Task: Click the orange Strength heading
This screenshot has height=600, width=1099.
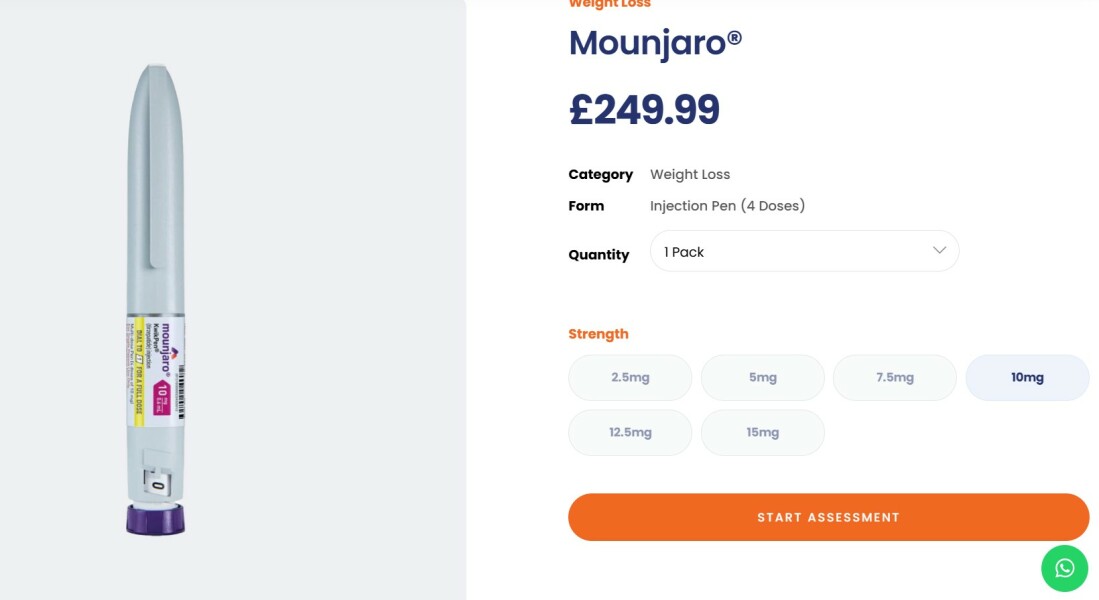Action: (x=598, y=334)
